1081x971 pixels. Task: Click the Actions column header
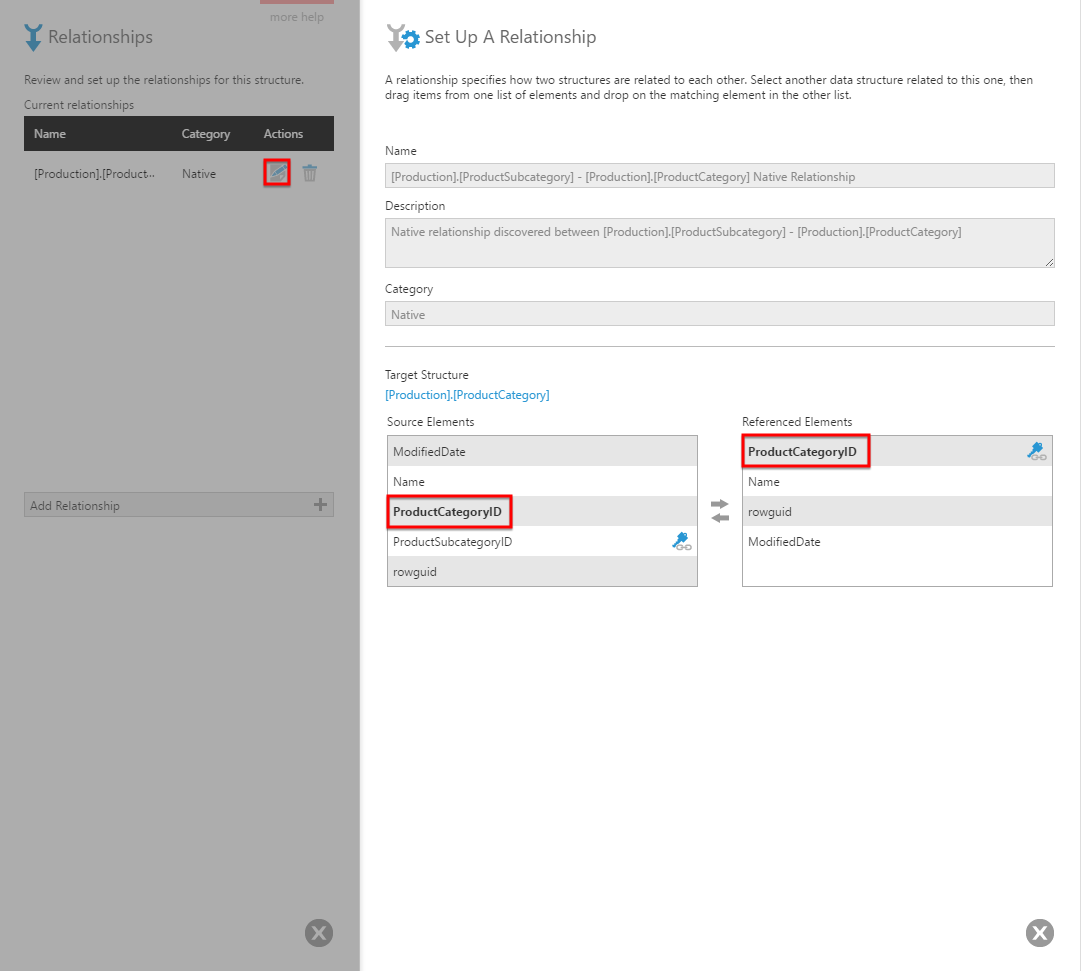click(283, 134)
